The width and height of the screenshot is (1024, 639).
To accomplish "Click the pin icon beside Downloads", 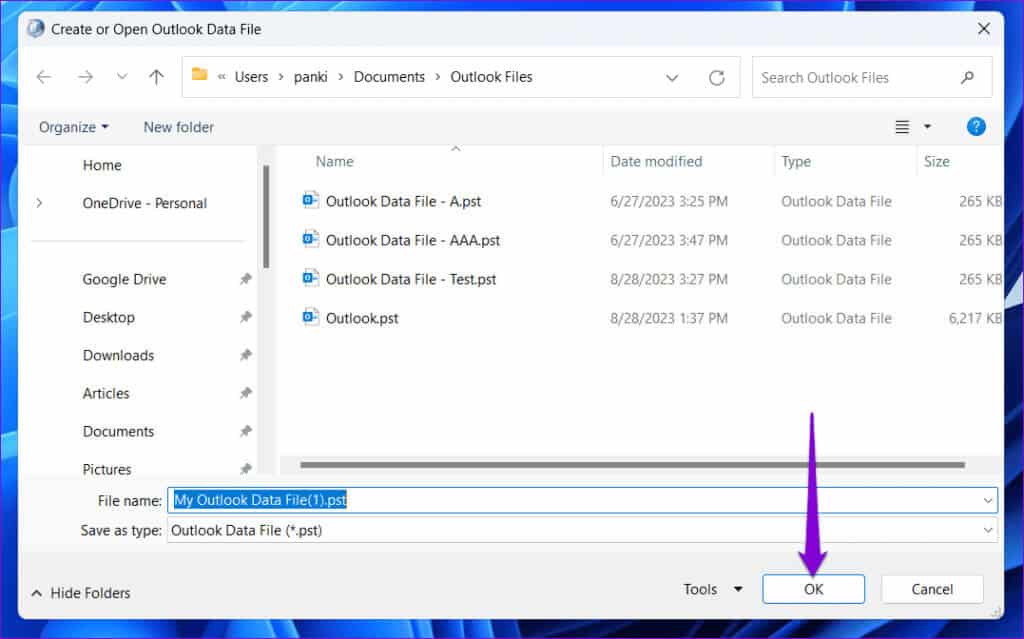I will coord(246,355).
